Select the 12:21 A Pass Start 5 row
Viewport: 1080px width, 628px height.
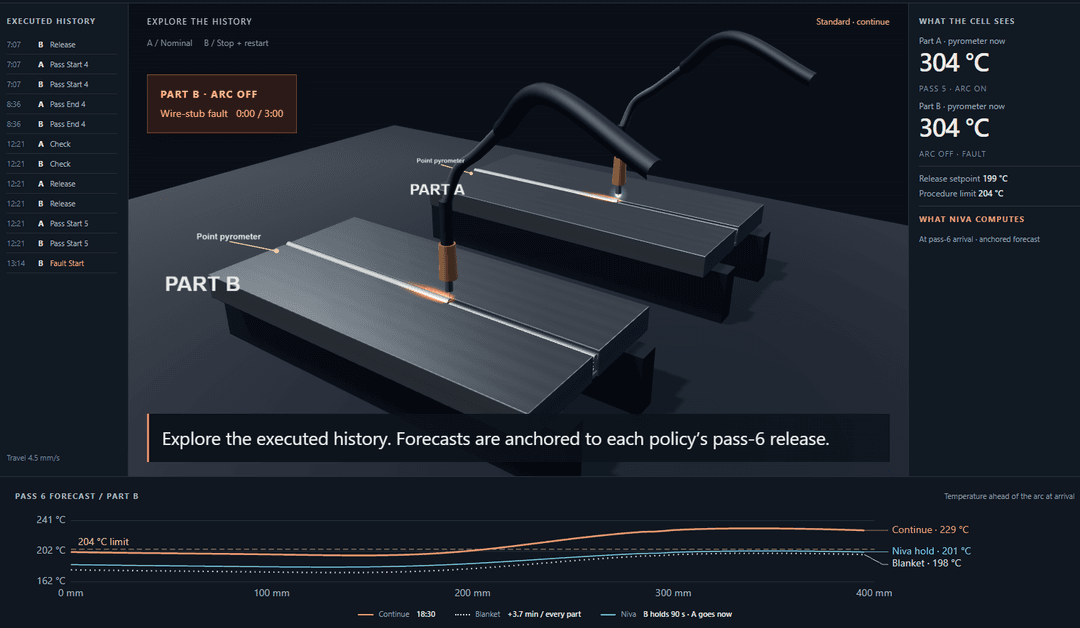click(x=61, y=224)
